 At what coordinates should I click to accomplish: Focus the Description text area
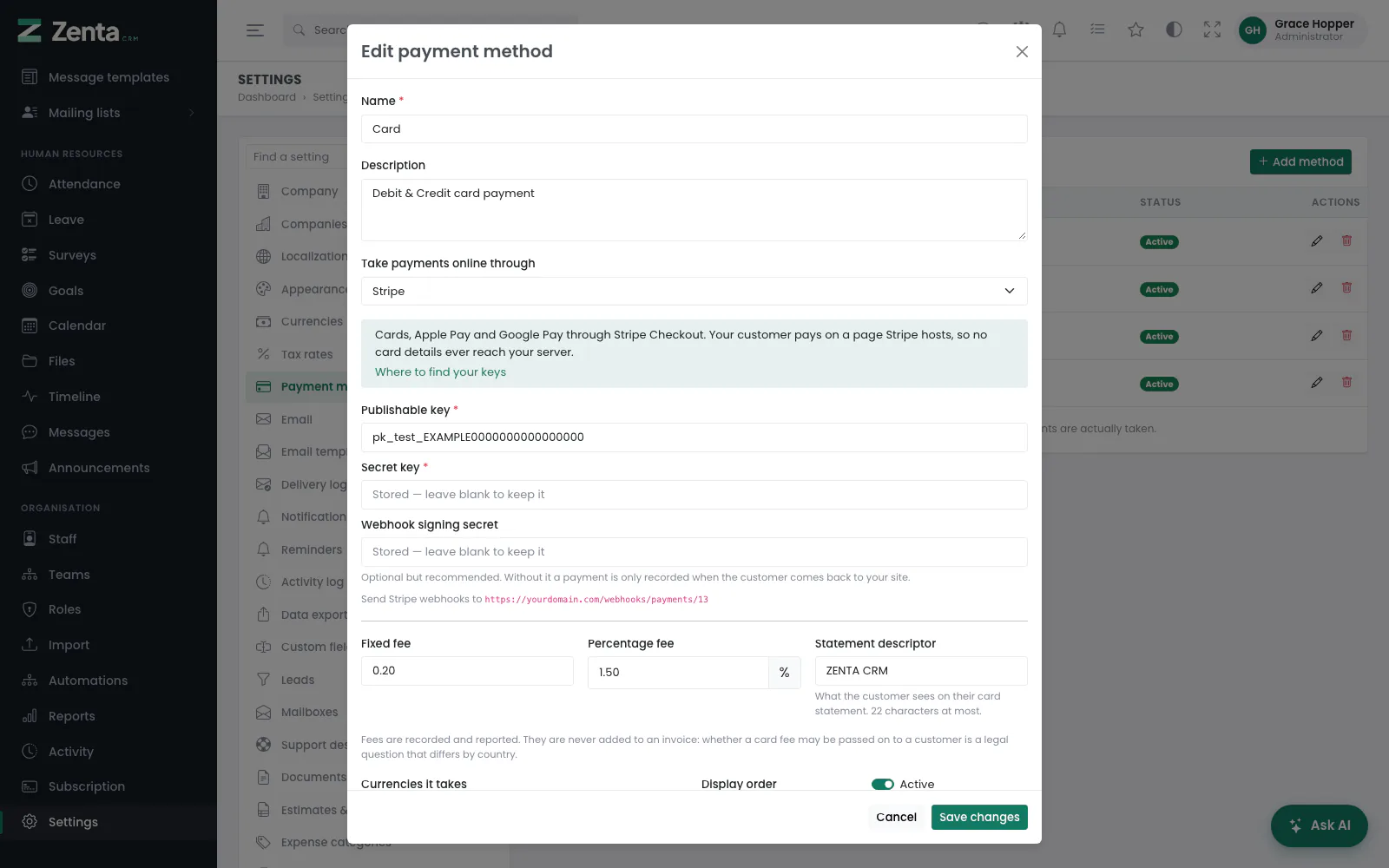[694, 210]
